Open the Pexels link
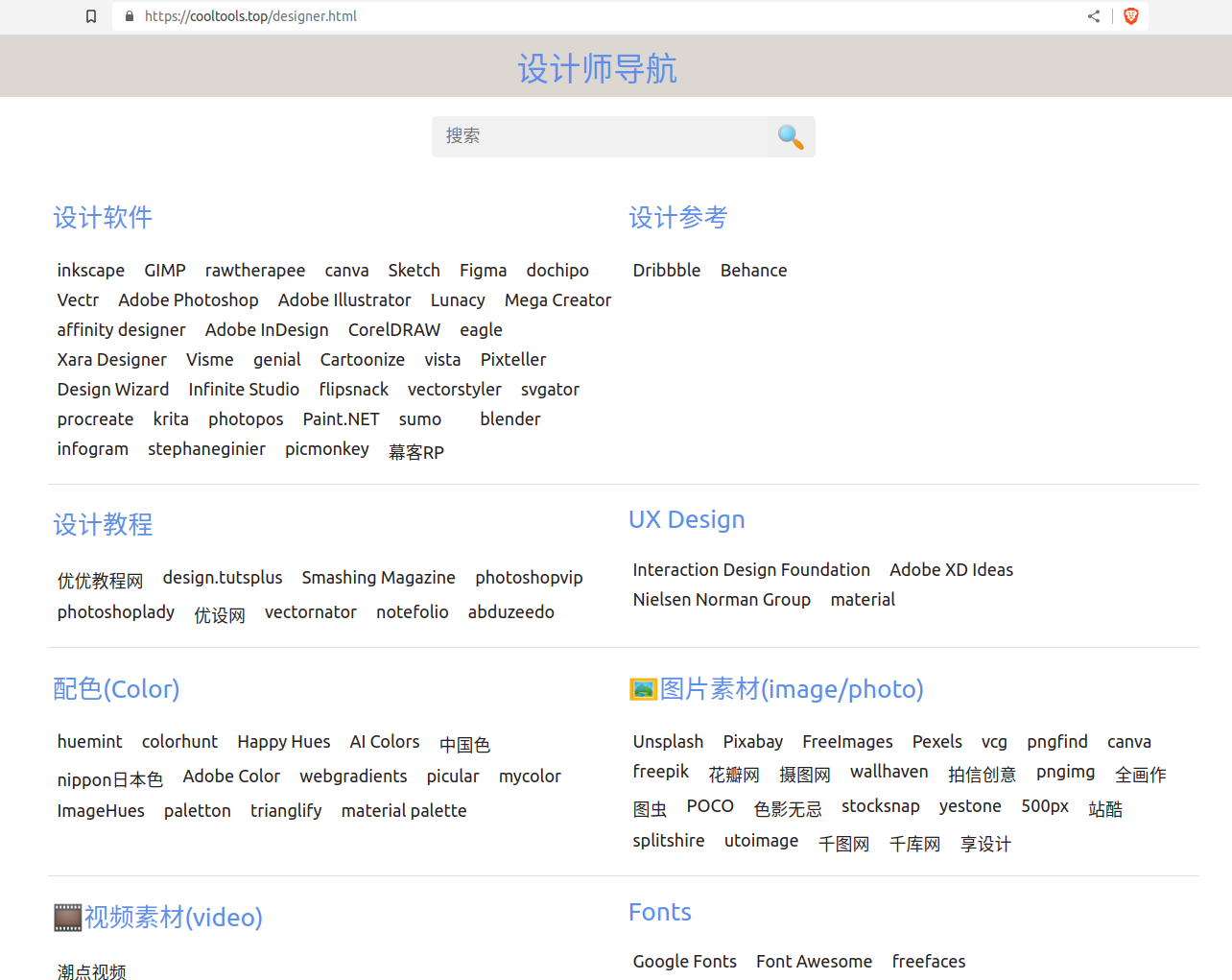The image size is (1232, 980). tap(937, 742)
